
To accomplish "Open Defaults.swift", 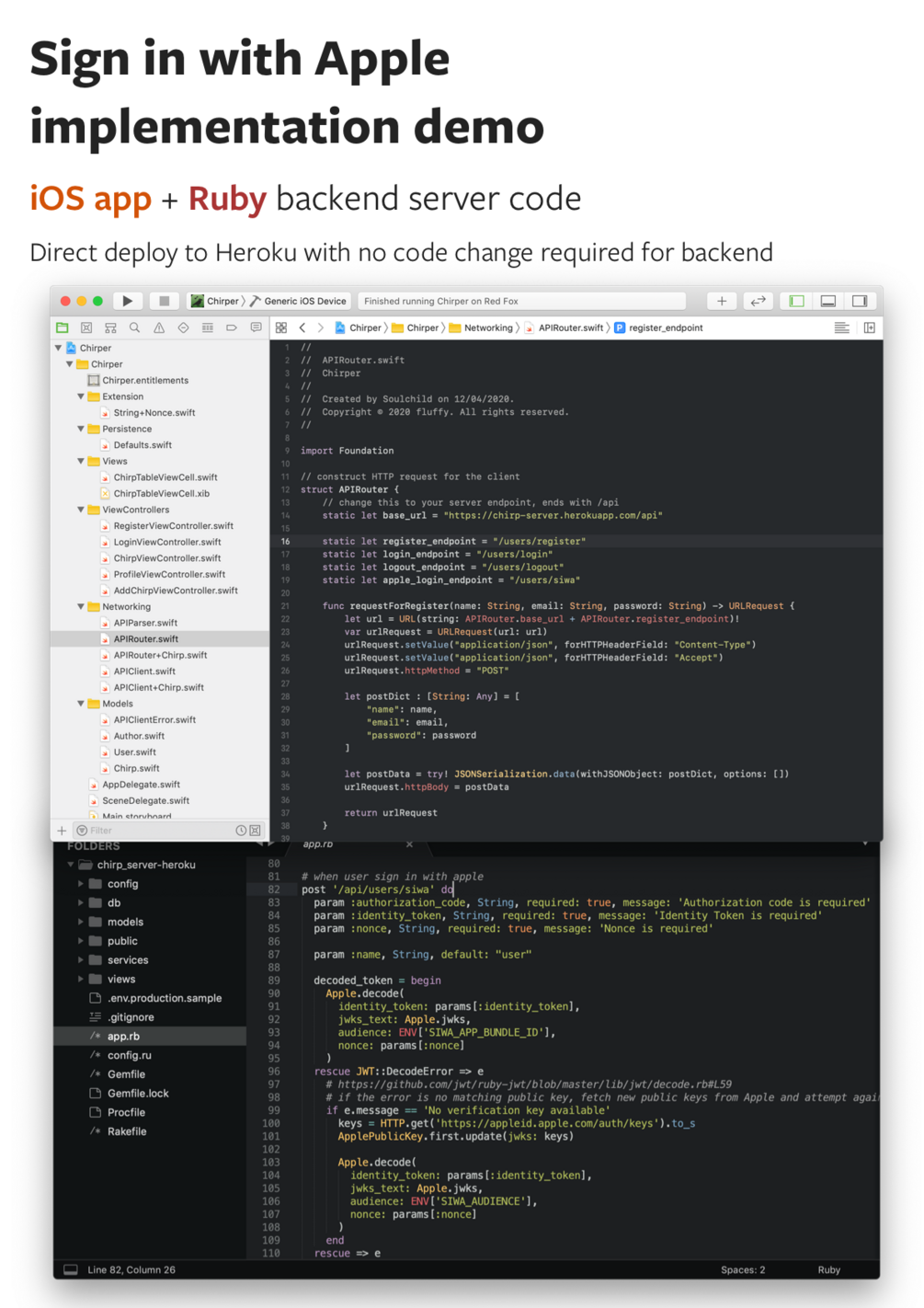I will 135,444.
